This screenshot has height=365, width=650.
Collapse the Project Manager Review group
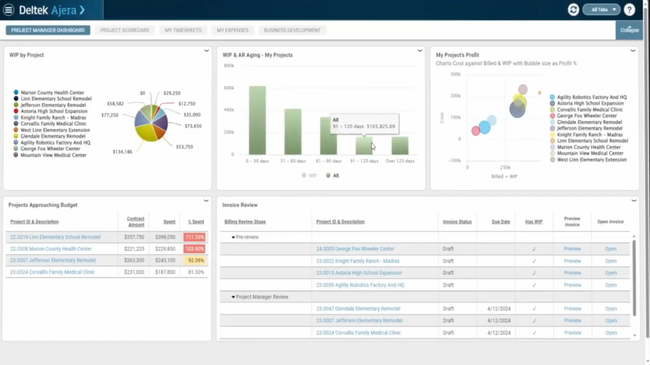233,297
